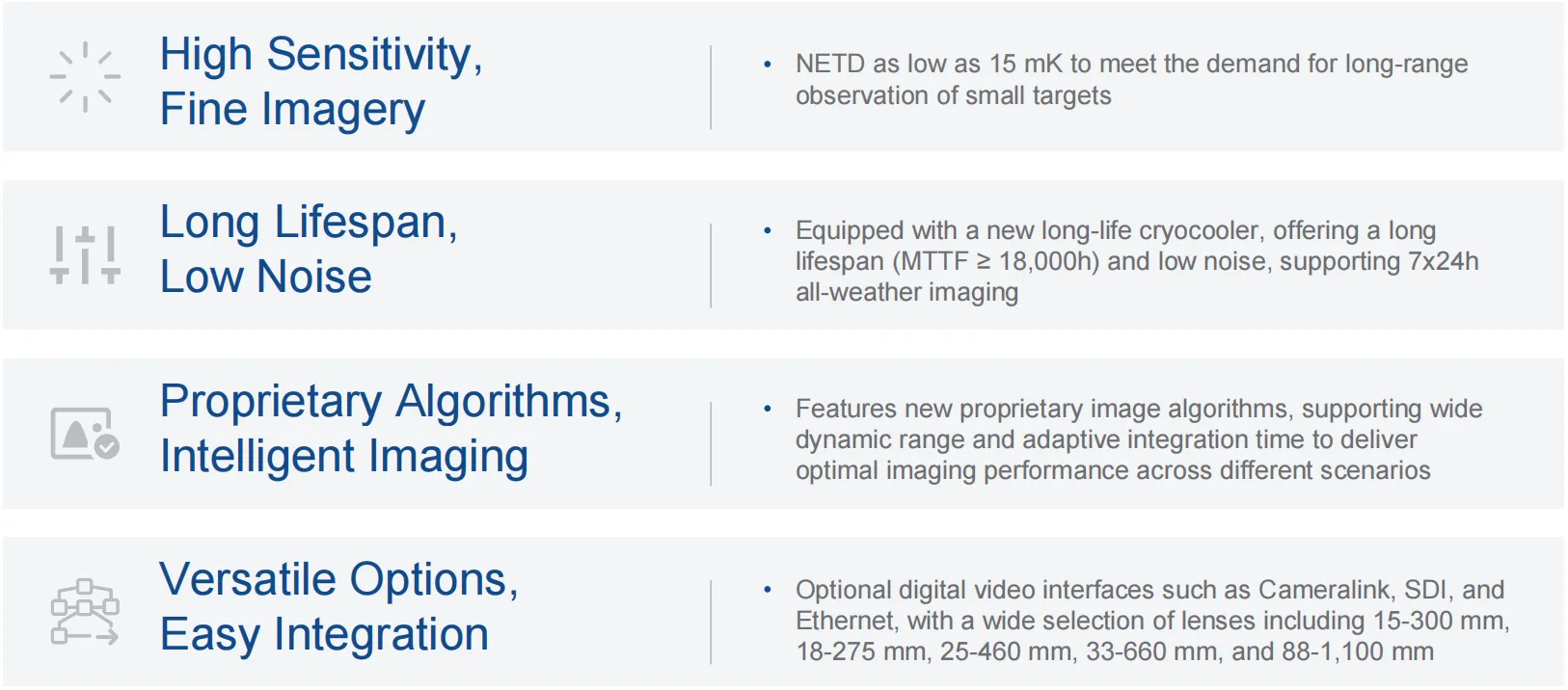Click the bullet before Optional digital video
1568x690 pixels.
point(768,590)
